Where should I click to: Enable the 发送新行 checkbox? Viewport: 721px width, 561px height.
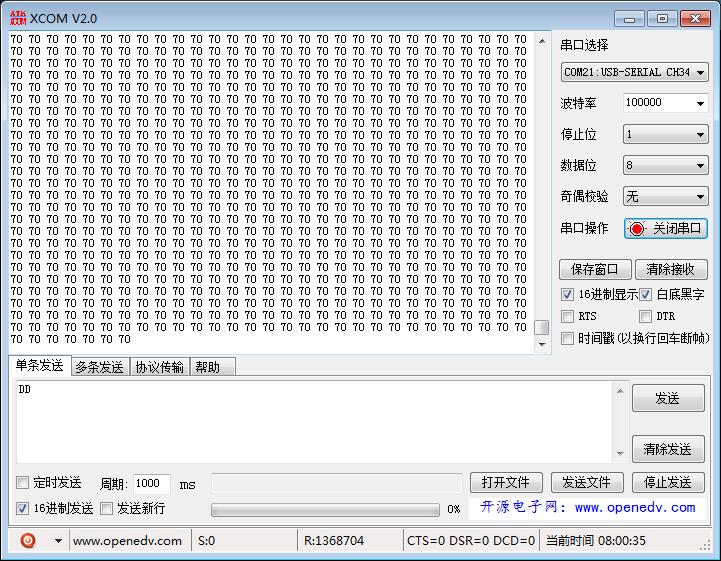click(106, 508)
